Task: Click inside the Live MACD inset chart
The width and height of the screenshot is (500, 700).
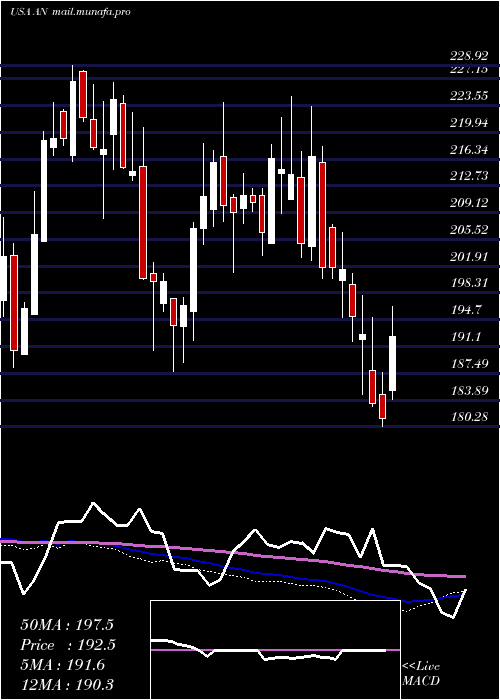Action: click(275, 650)
